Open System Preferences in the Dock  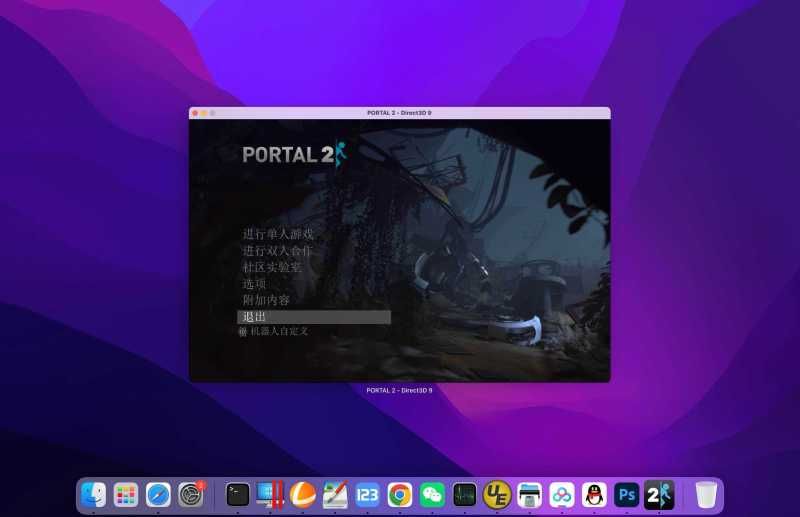click(x=191, y=495)
